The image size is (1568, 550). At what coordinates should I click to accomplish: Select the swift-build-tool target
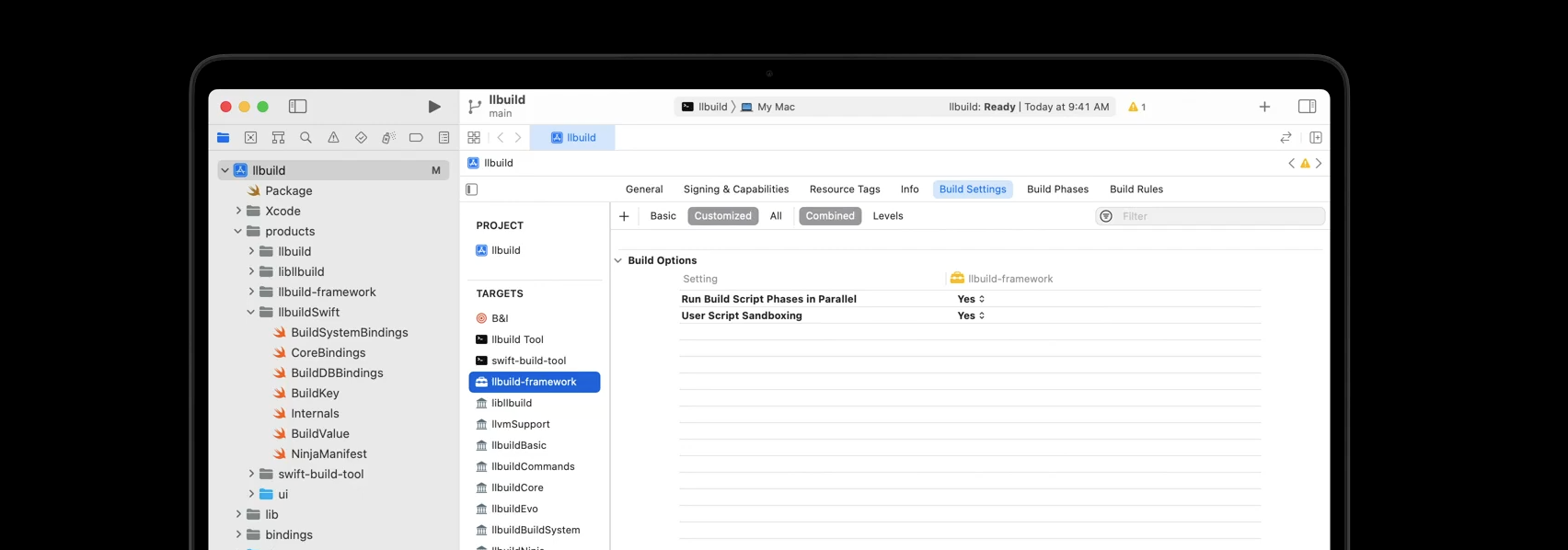click(x=521, y=361)
